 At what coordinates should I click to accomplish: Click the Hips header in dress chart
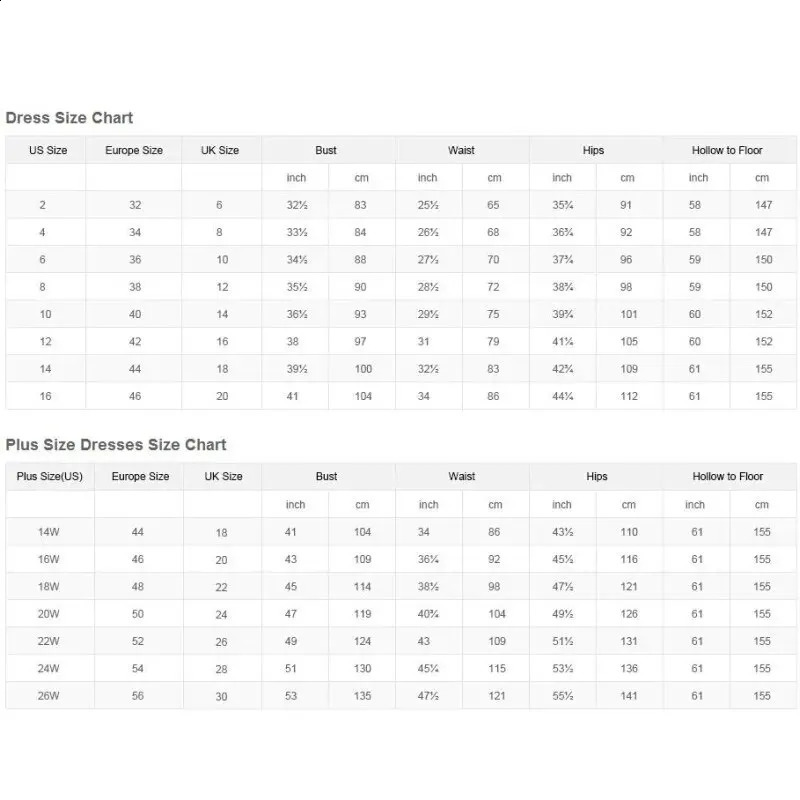click(x=593, y=150)
